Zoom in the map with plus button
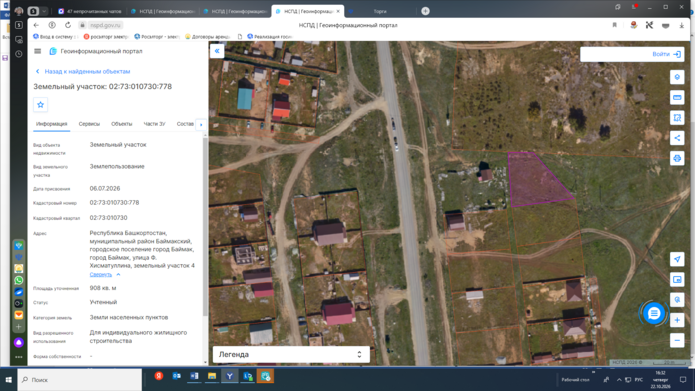695x391 pixels. [x=677, y=320]
